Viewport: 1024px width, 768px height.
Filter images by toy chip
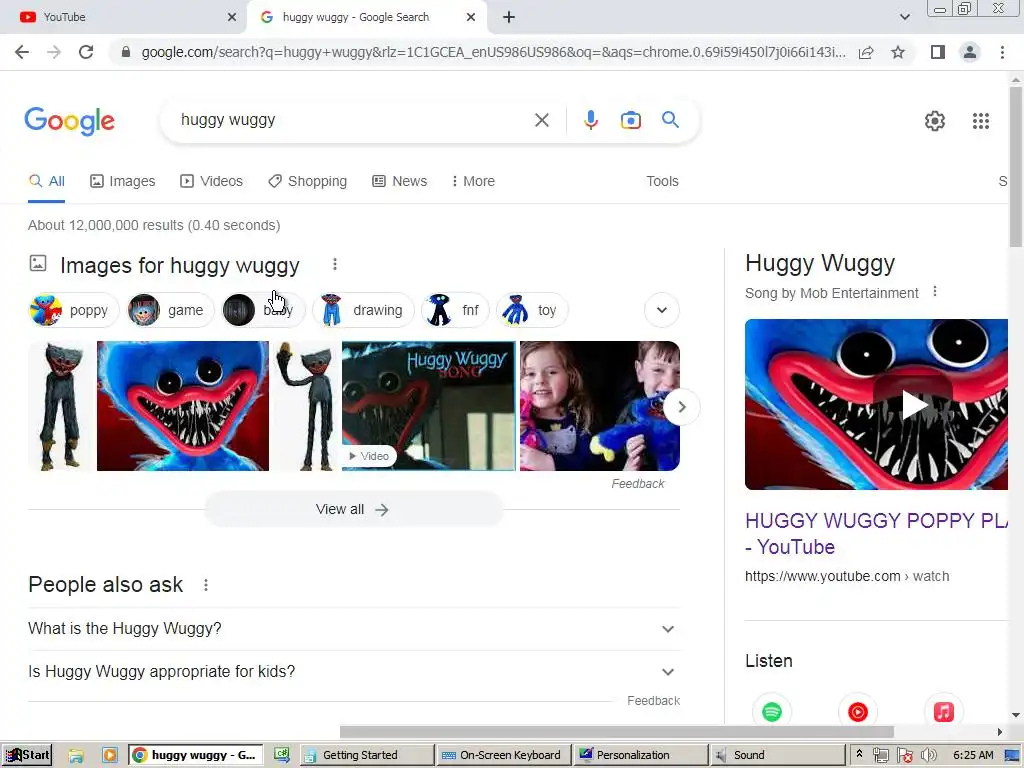click(x=532, y=310)
